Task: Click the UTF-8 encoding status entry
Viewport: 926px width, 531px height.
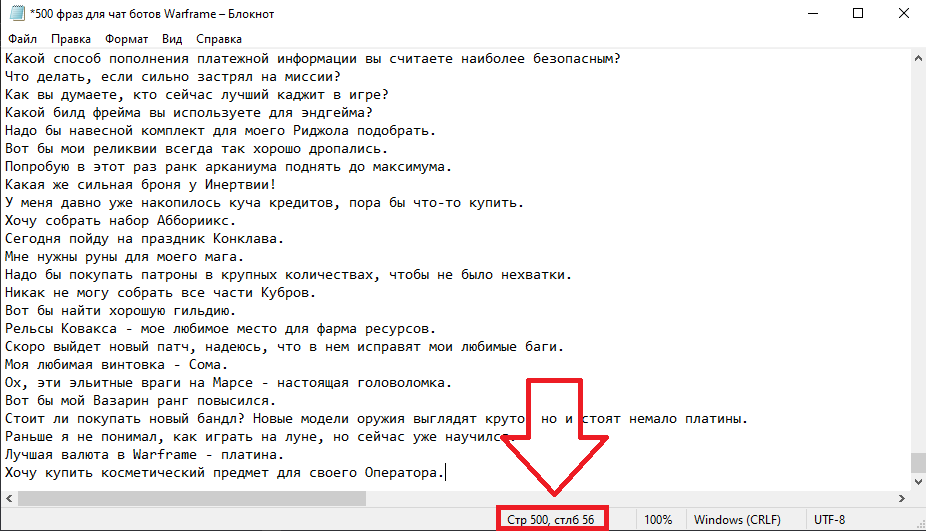Action: tap(829, 520)
